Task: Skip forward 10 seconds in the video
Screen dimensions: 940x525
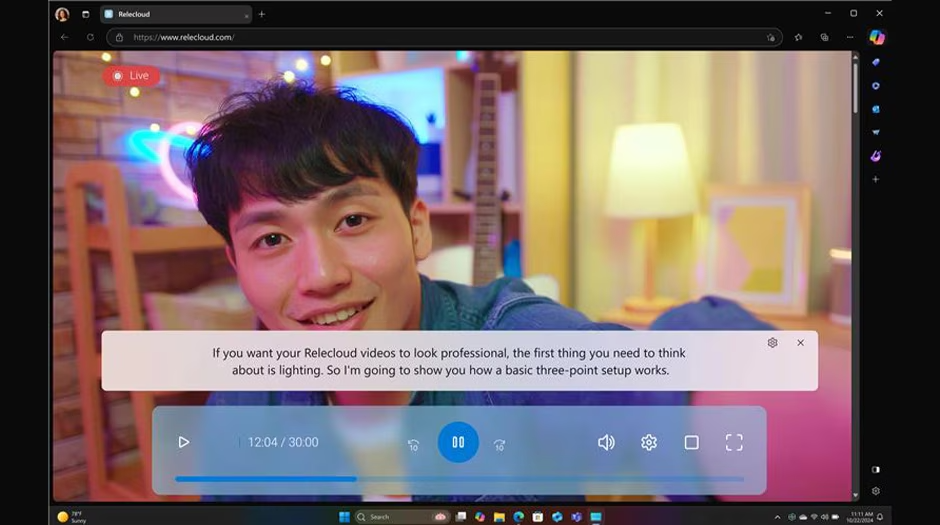Action: [x=499, y=445]
